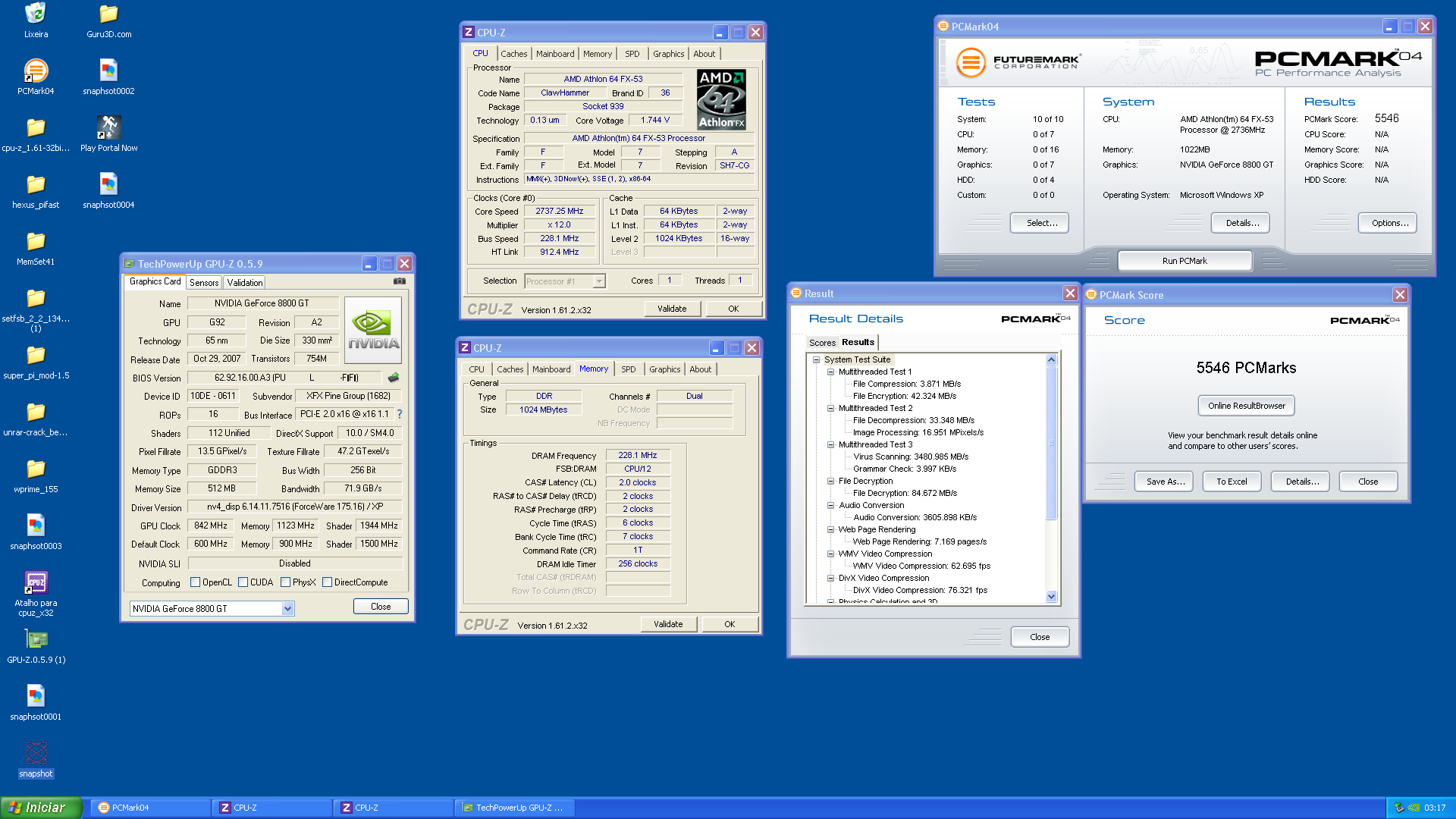Open the Processor #1 selection dropdown
This screenshot has height=819, width=1456.
click(x=599, y=281)
